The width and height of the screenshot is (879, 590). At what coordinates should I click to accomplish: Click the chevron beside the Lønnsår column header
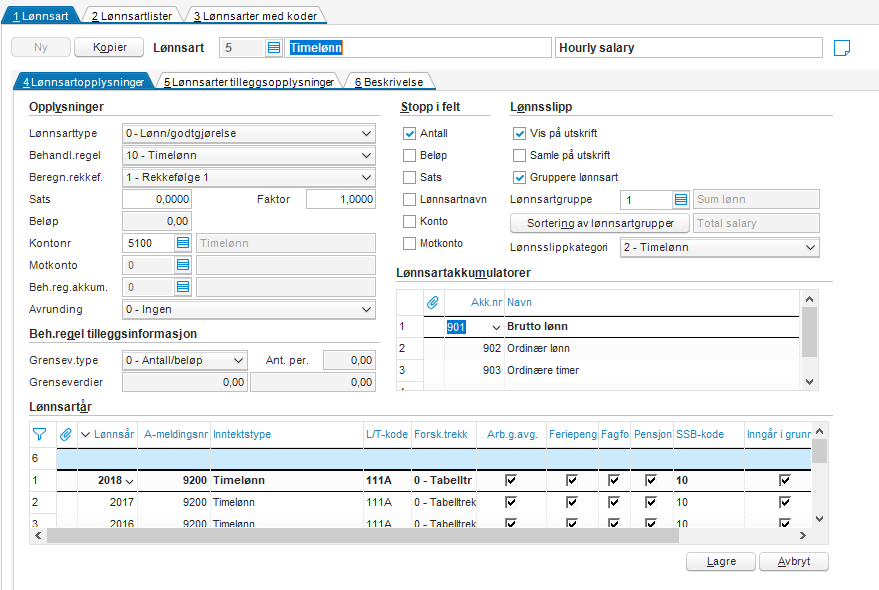tap(86, 434)
